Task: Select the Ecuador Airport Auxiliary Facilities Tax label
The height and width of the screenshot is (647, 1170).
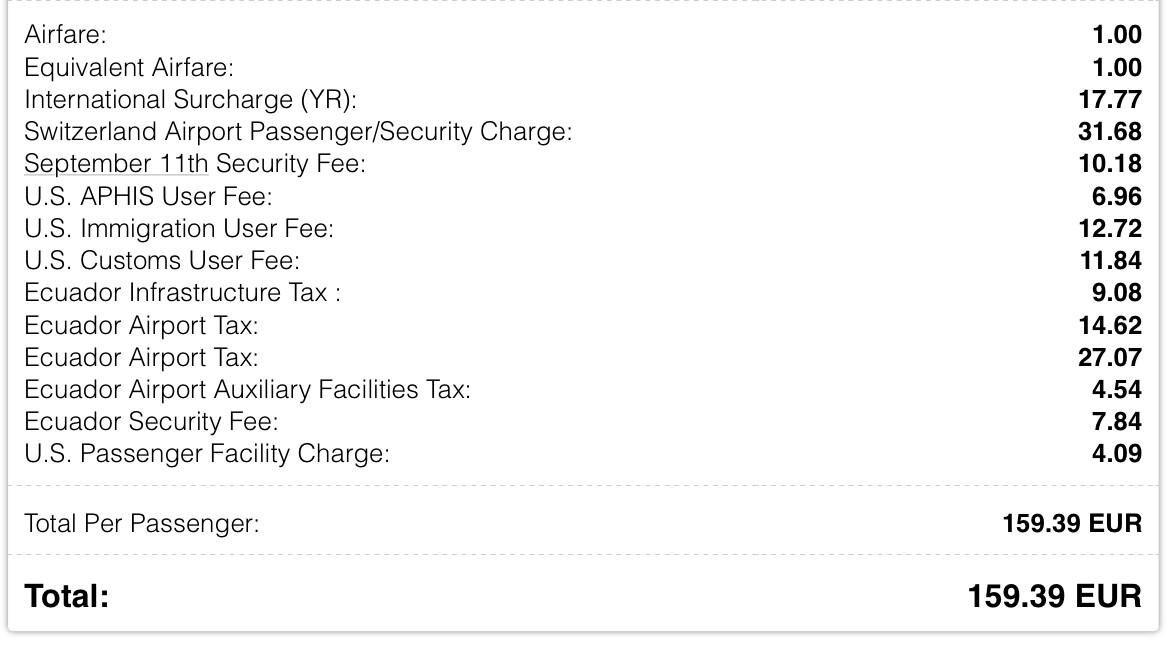Action: click(x=247, y=389)
